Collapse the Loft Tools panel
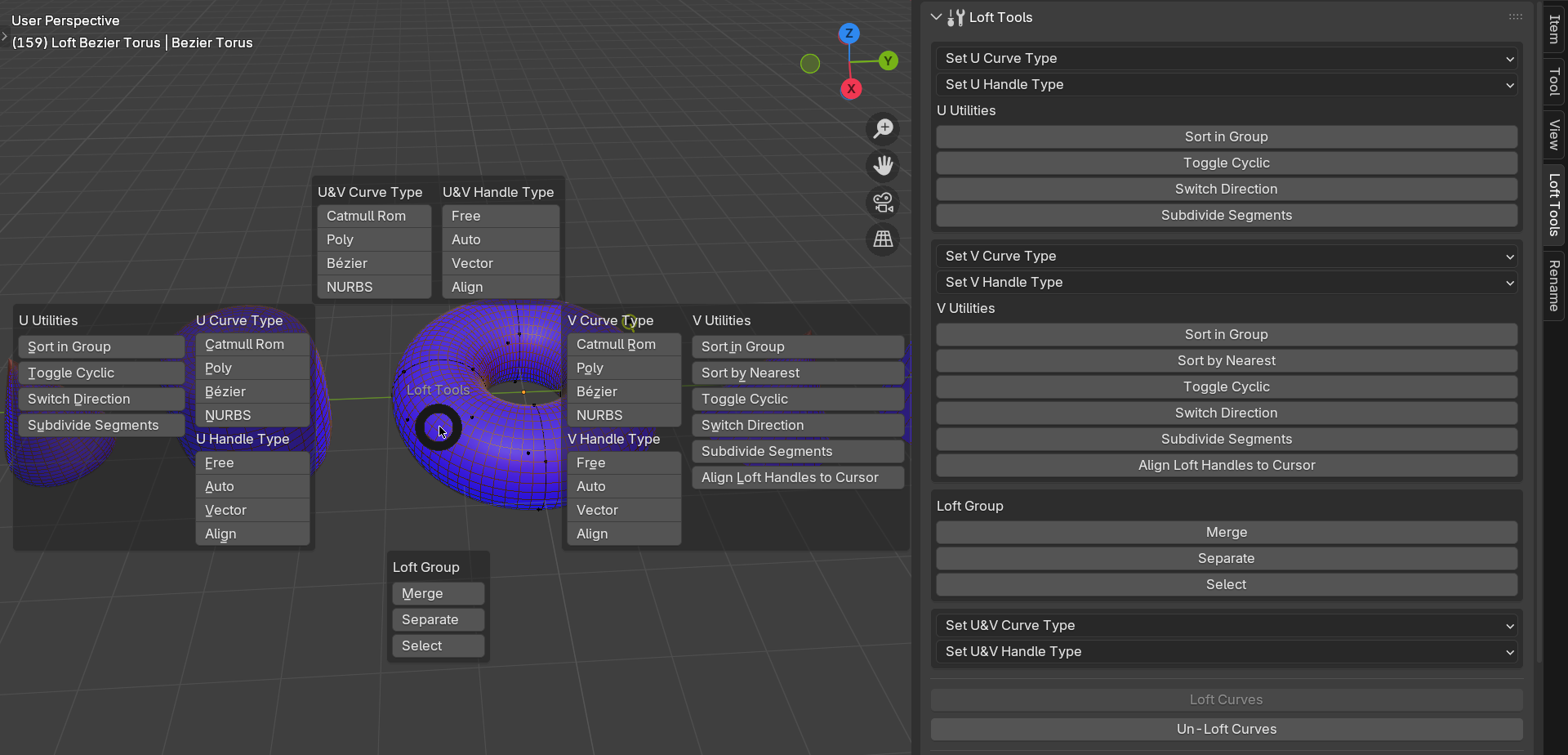This screenshot has width=1568, height=755. [937, 17]
